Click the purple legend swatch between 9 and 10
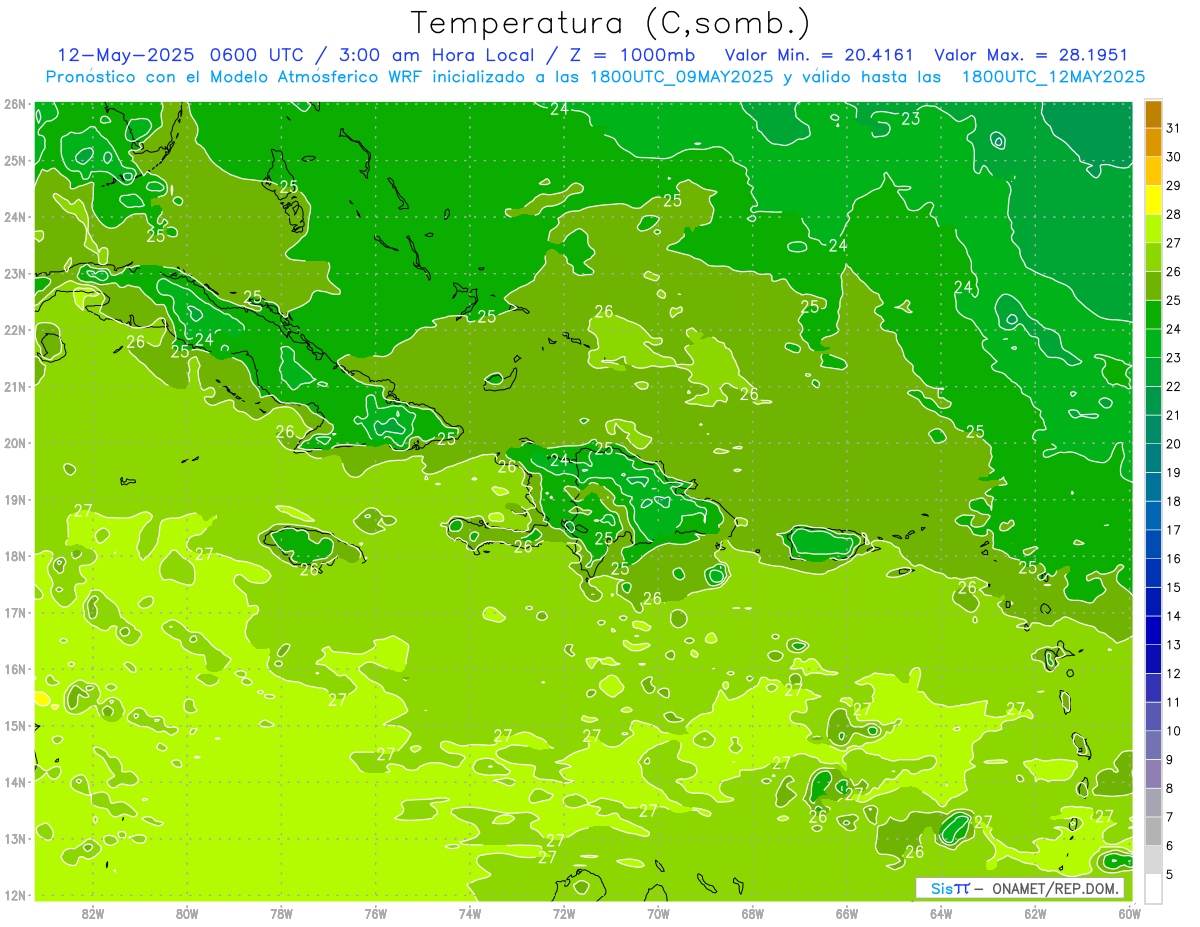Screen dimensions: 1200x927 [x=1153, y=745]
